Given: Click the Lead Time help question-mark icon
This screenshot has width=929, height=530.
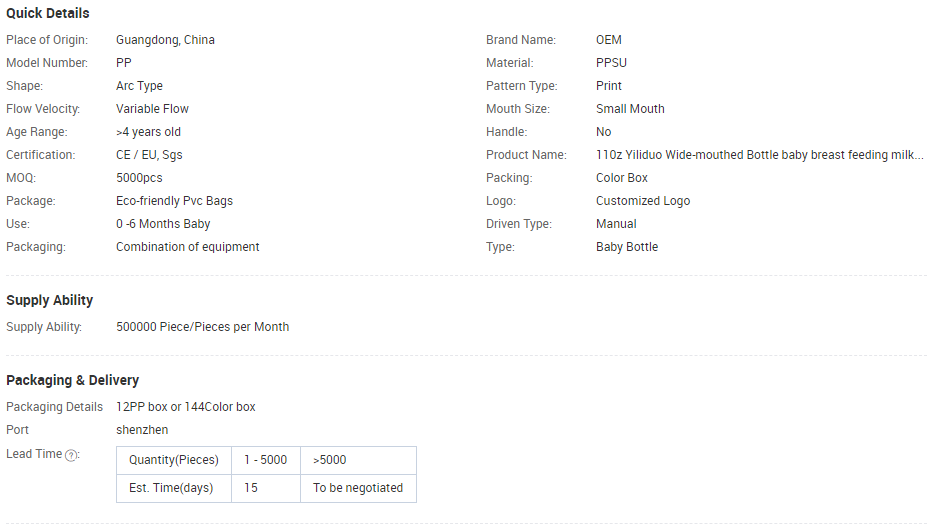Looking at the screenshot, I should click(x=71, y=455).
